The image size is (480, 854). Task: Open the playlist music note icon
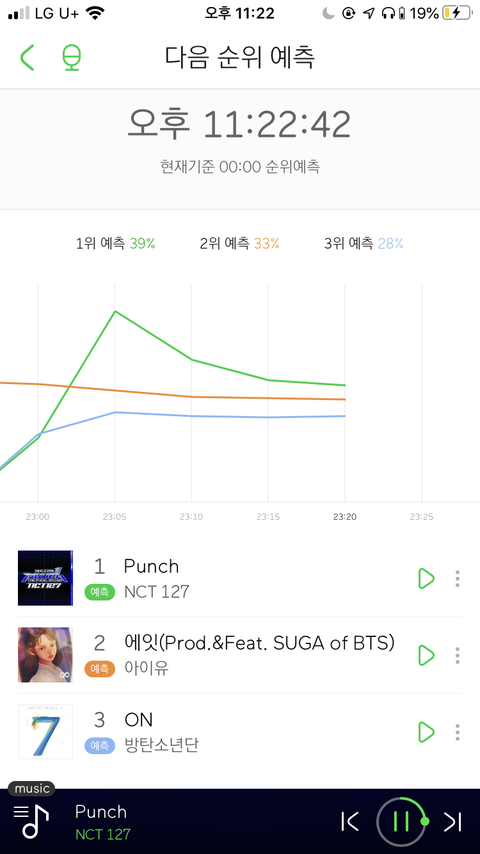click(31, 821)
